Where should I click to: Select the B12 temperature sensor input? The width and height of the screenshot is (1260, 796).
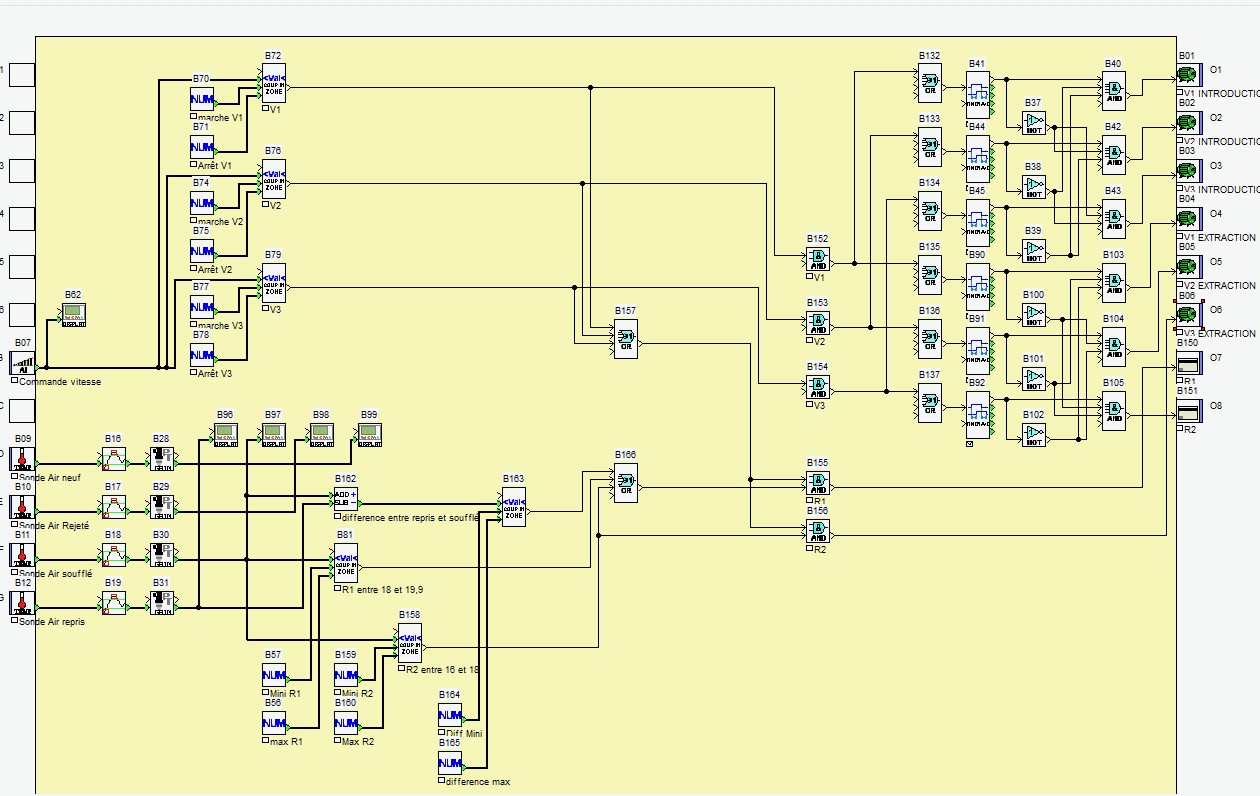pos(24,603)
